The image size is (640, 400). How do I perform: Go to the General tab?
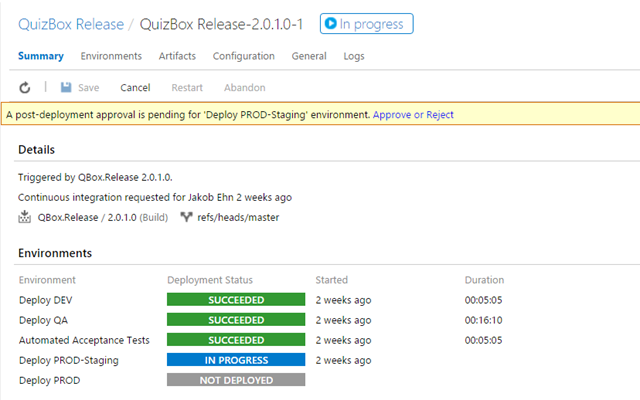tap(309, 56)
